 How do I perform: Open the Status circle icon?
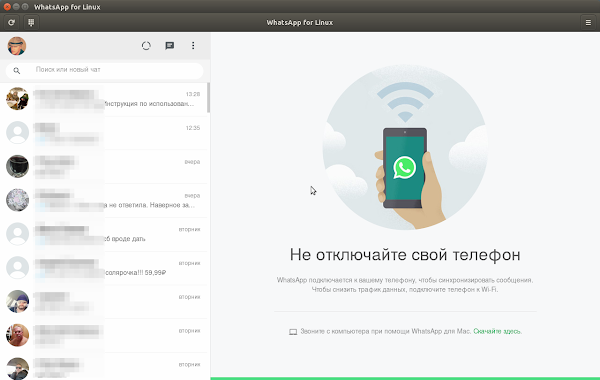146,46
